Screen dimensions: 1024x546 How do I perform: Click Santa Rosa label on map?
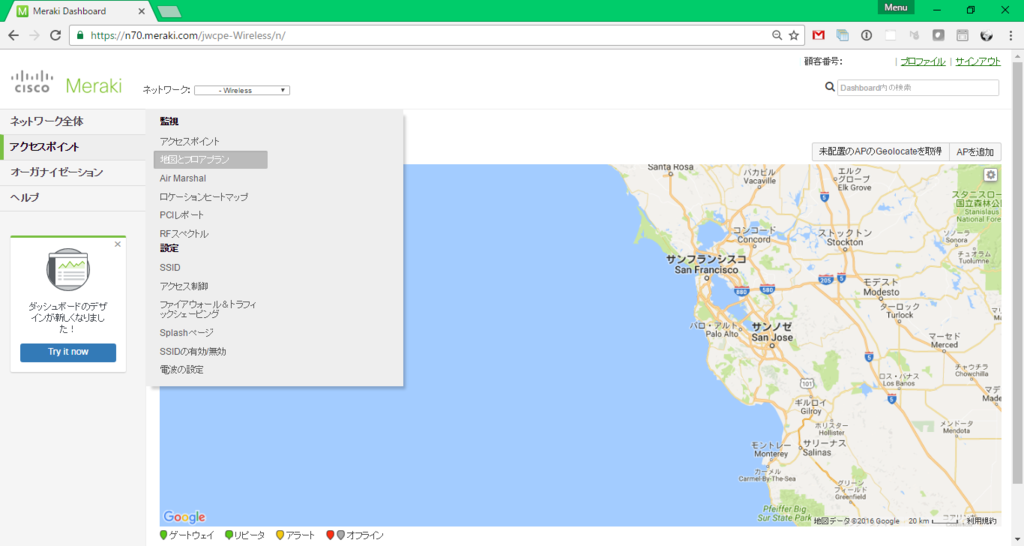pos(670,167)
